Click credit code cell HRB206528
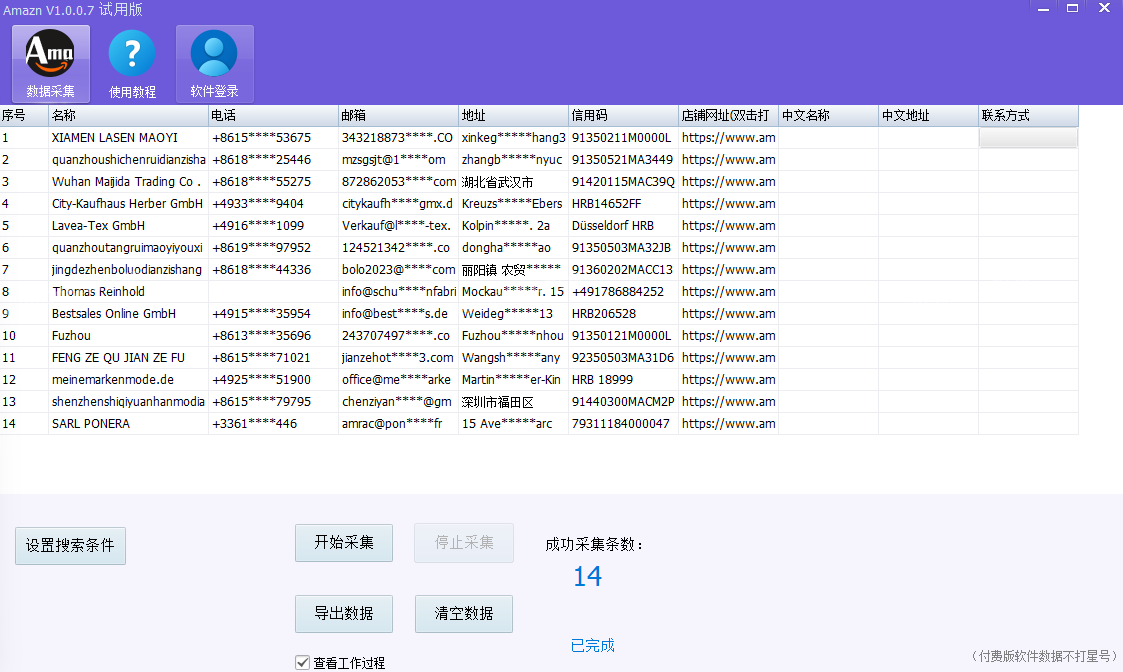This screenshot has width=1123, height=672. tap(623, 314)
